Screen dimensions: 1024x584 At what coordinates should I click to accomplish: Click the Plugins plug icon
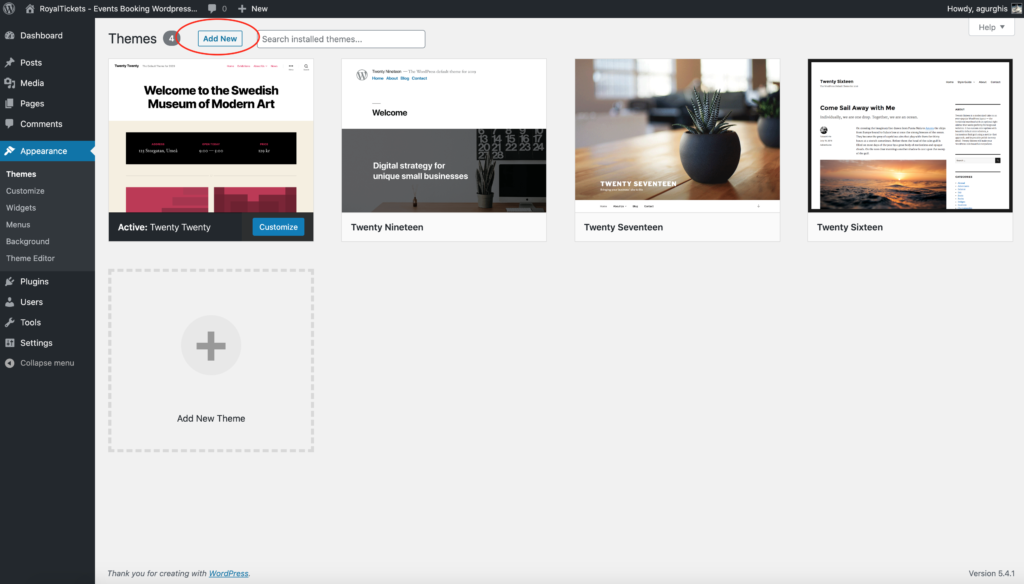(x=10, y=282)
